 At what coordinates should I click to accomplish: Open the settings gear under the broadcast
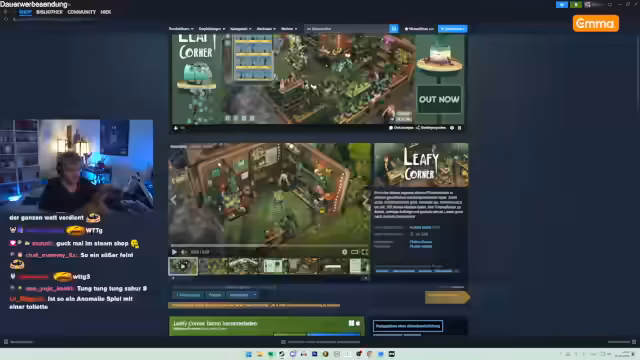coord(452,128)
